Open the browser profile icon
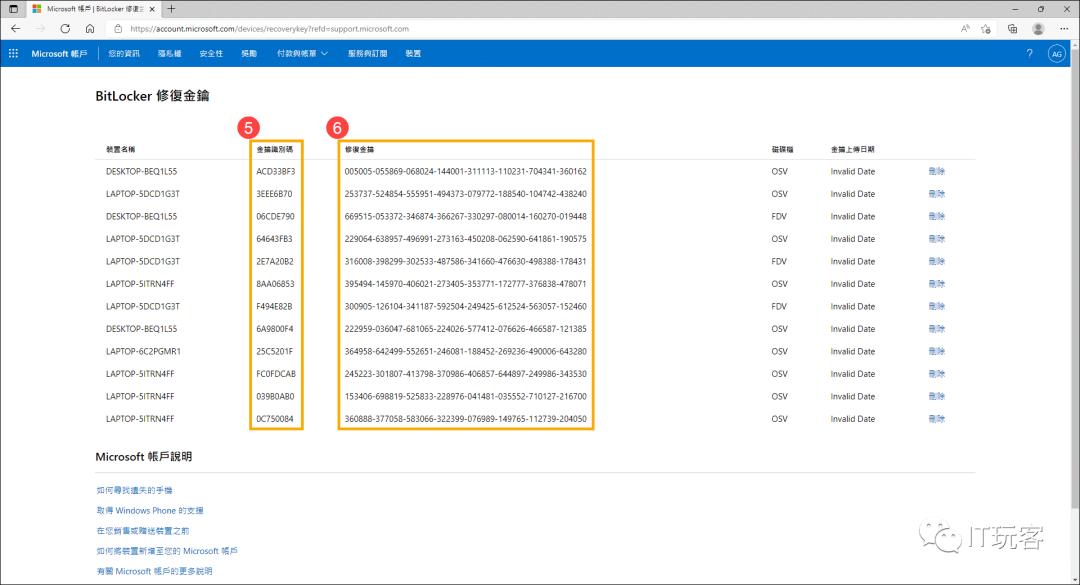 (1038, 29)
